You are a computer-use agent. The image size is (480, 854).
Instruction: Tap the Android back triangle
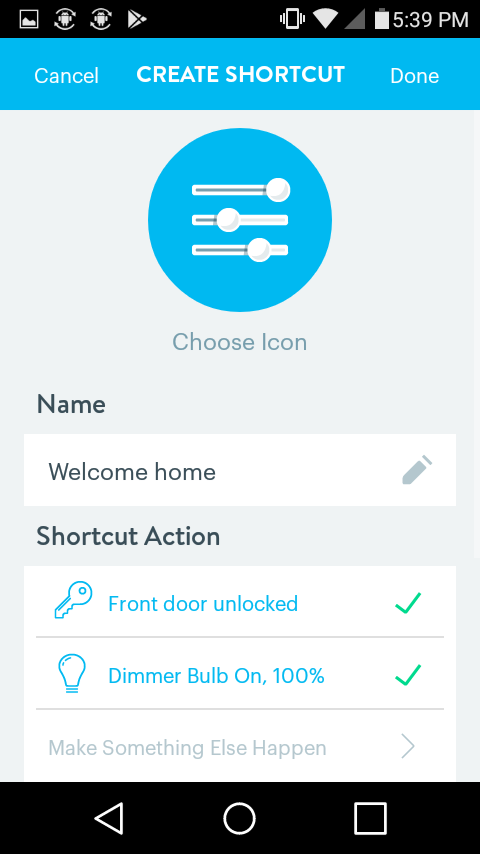pyautogui.click(x=109, y=818)
